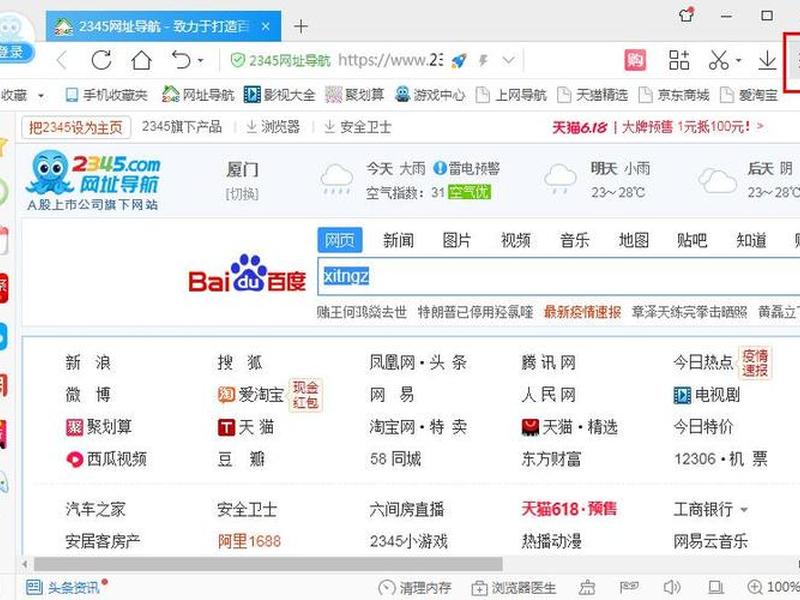Open 网址导航 bookmark
Image resolution: width=800 pixels, height=600 pixels.
point(198,95)
